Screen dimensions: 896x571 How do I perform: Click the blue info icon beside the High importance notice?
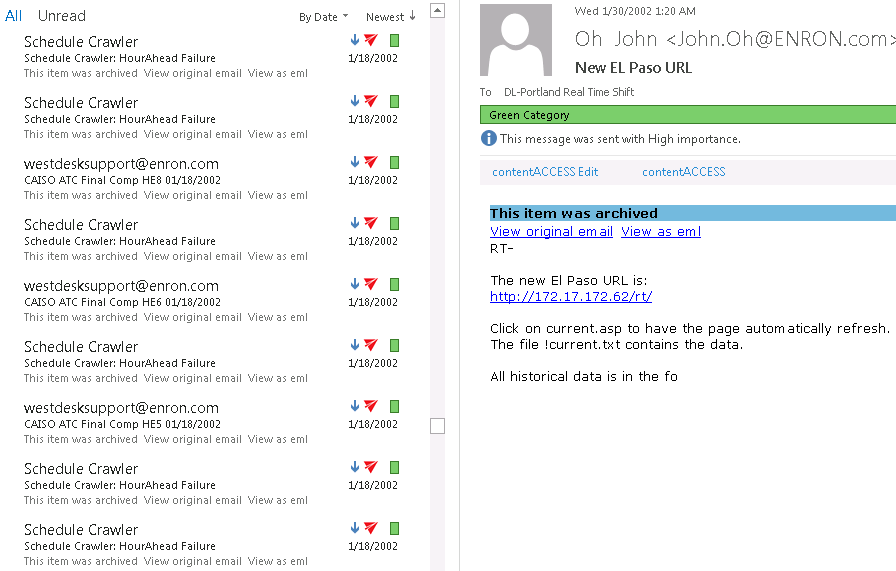(x=489, y=139)
